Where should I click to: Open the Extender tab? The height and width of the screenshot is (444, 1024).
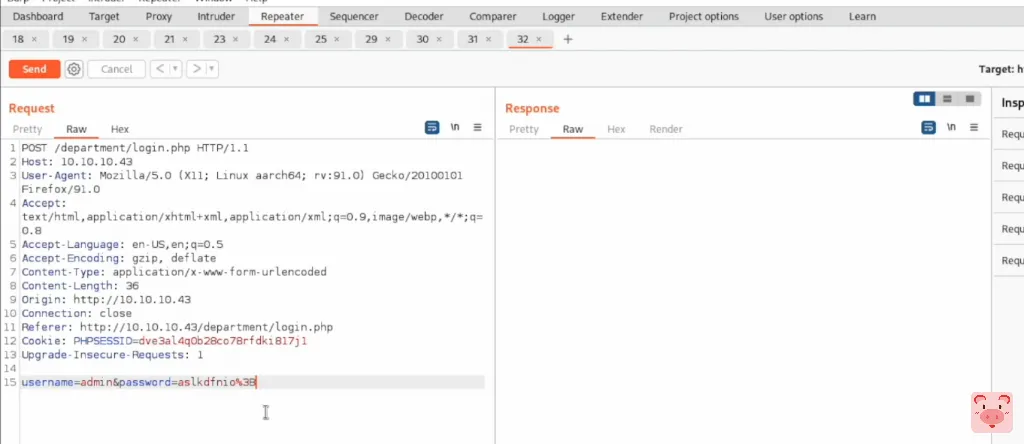coord(622,16)
